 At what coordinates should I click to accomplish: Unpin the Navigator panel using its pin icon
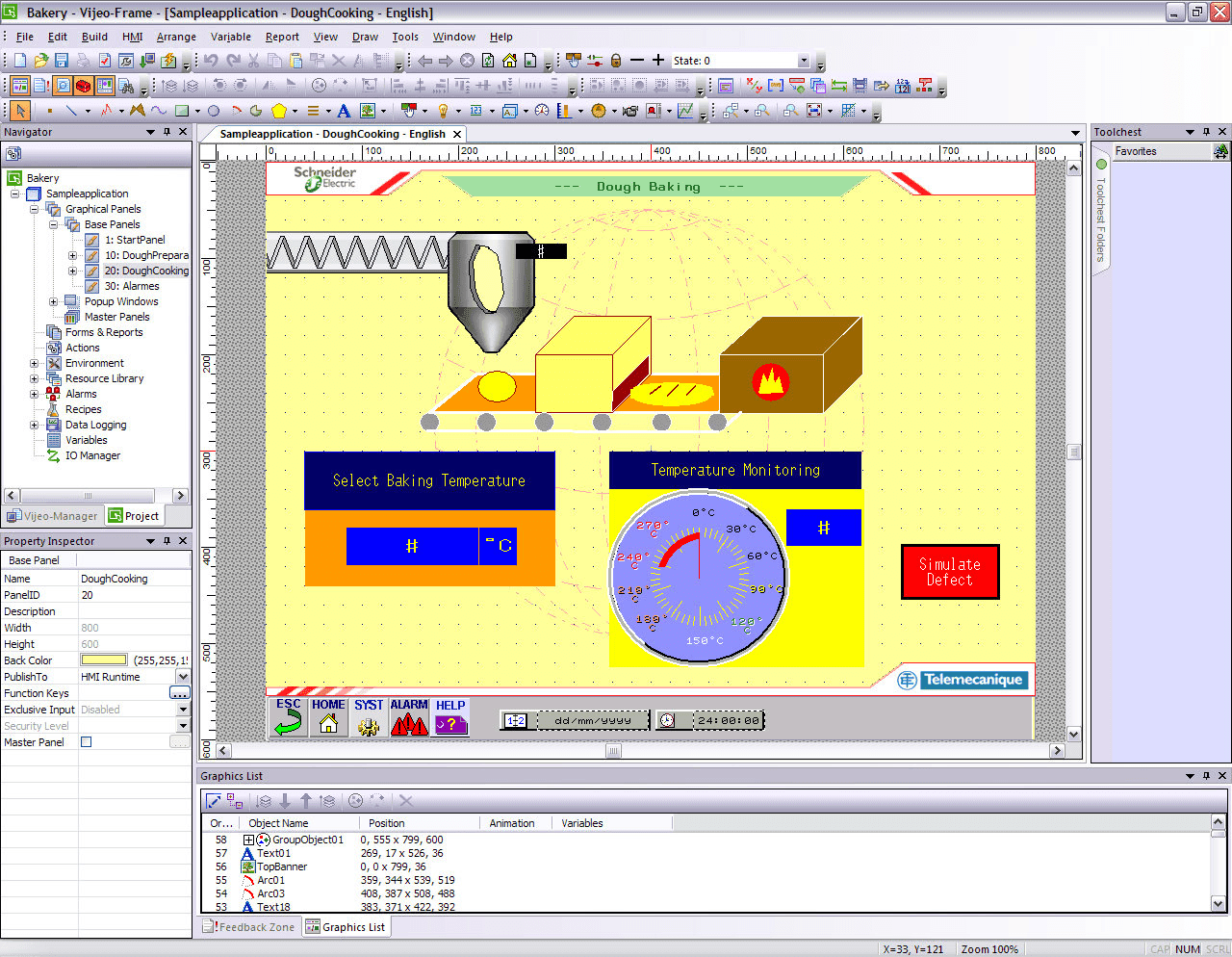167,132
